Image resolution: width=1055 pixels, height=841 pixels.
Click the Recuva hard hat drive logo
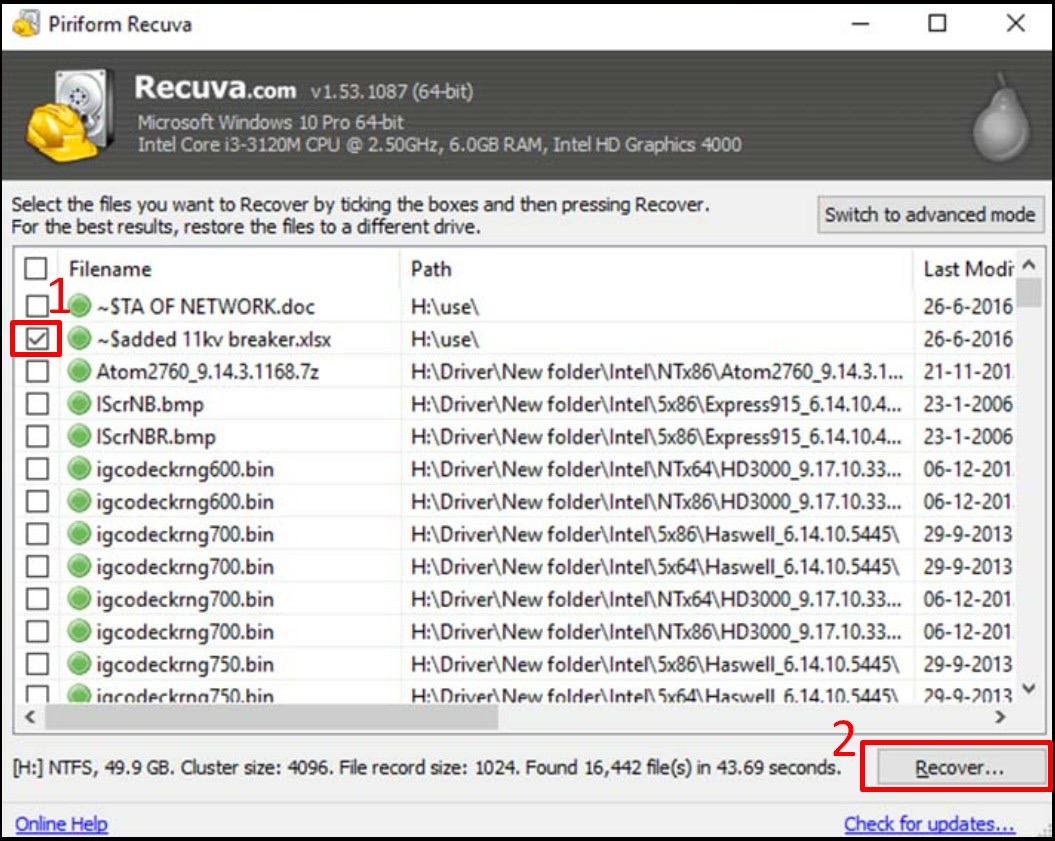(69, 115)
